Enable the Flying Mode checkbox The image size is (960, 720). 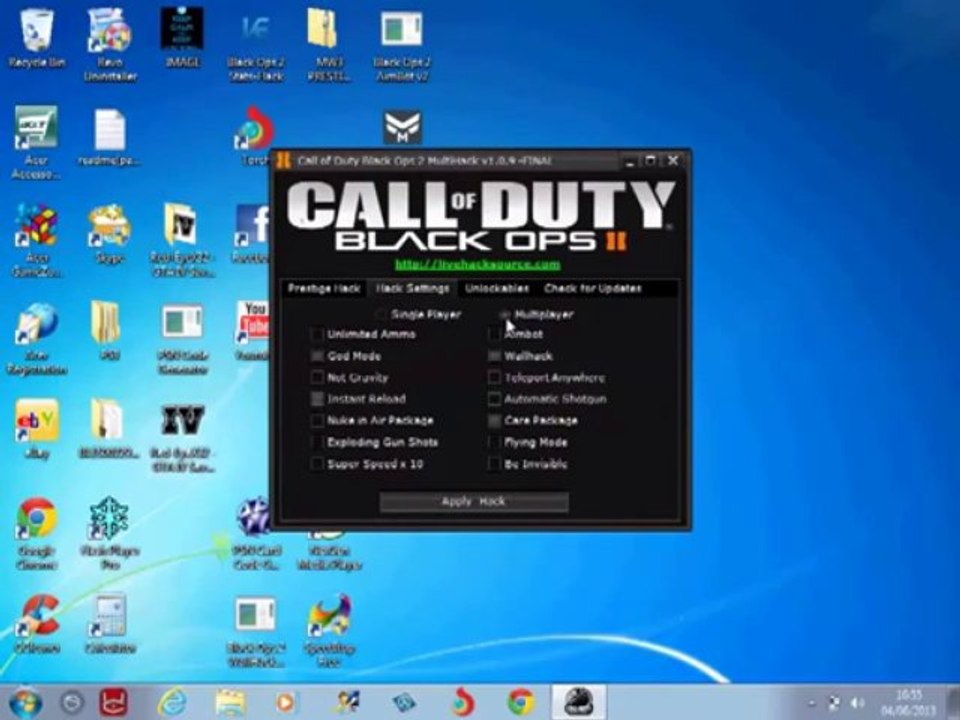click(494, 442)
